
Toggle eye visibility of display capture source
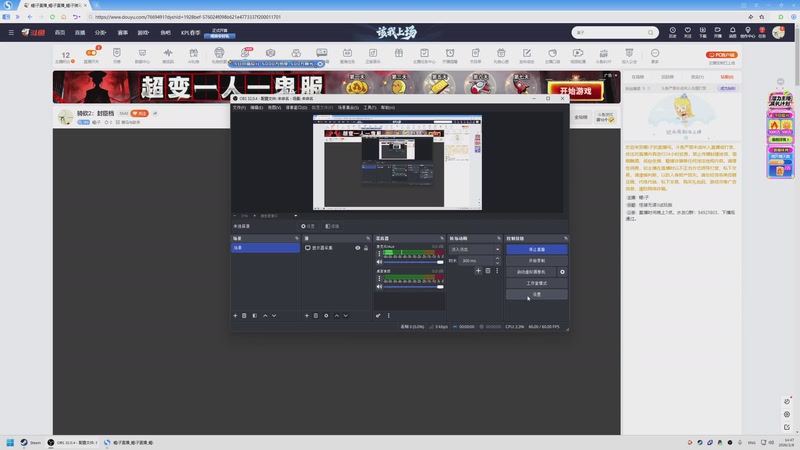358,248
